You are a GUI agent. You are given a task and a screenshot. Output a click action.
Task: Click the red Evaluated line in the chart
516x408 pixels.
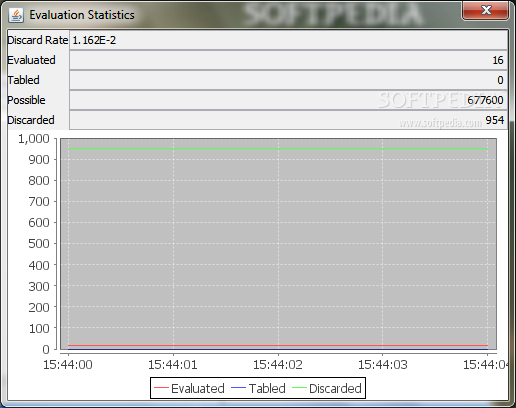(278, 346)
